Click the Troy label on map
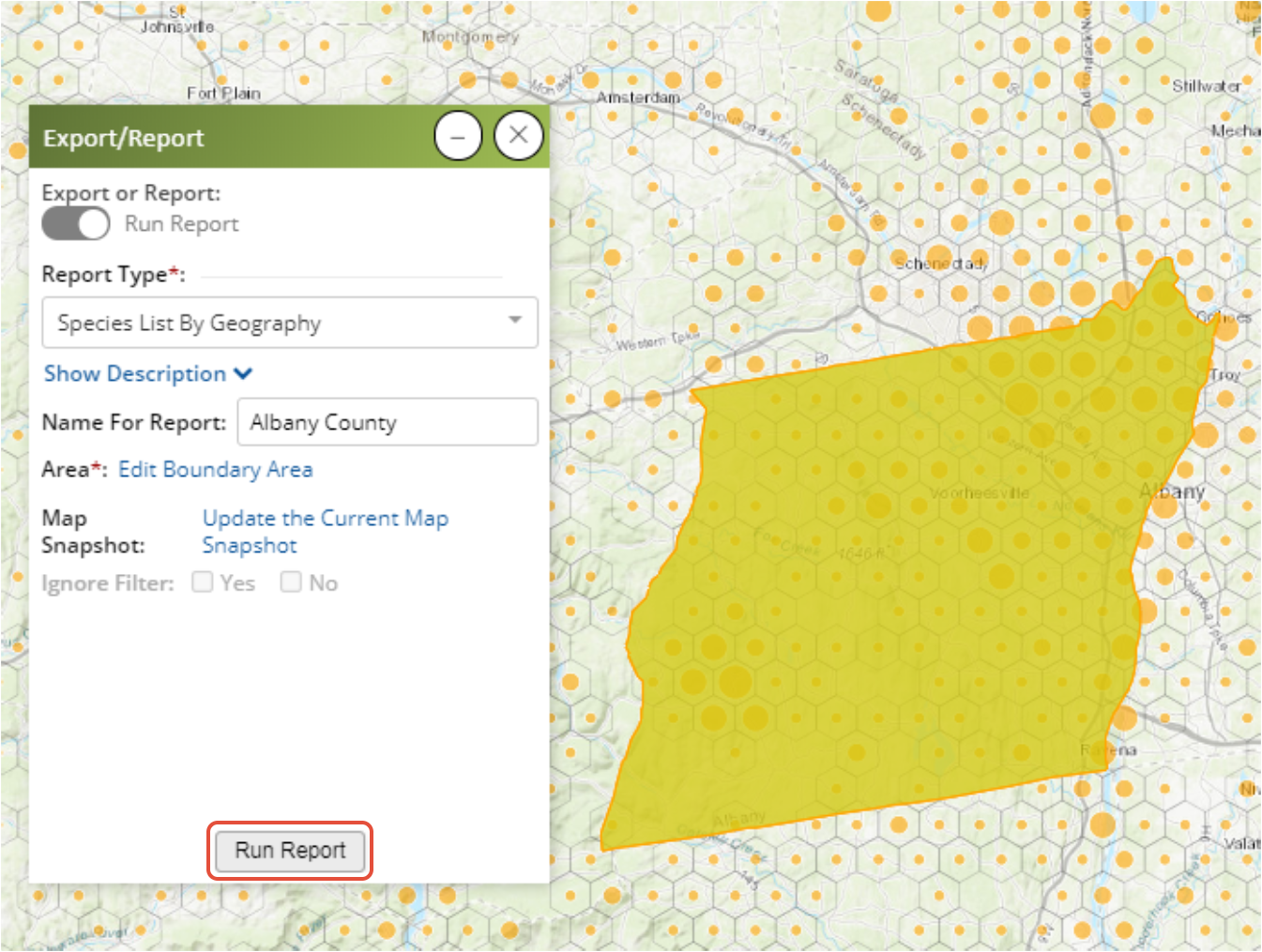 coord(1225,374)
